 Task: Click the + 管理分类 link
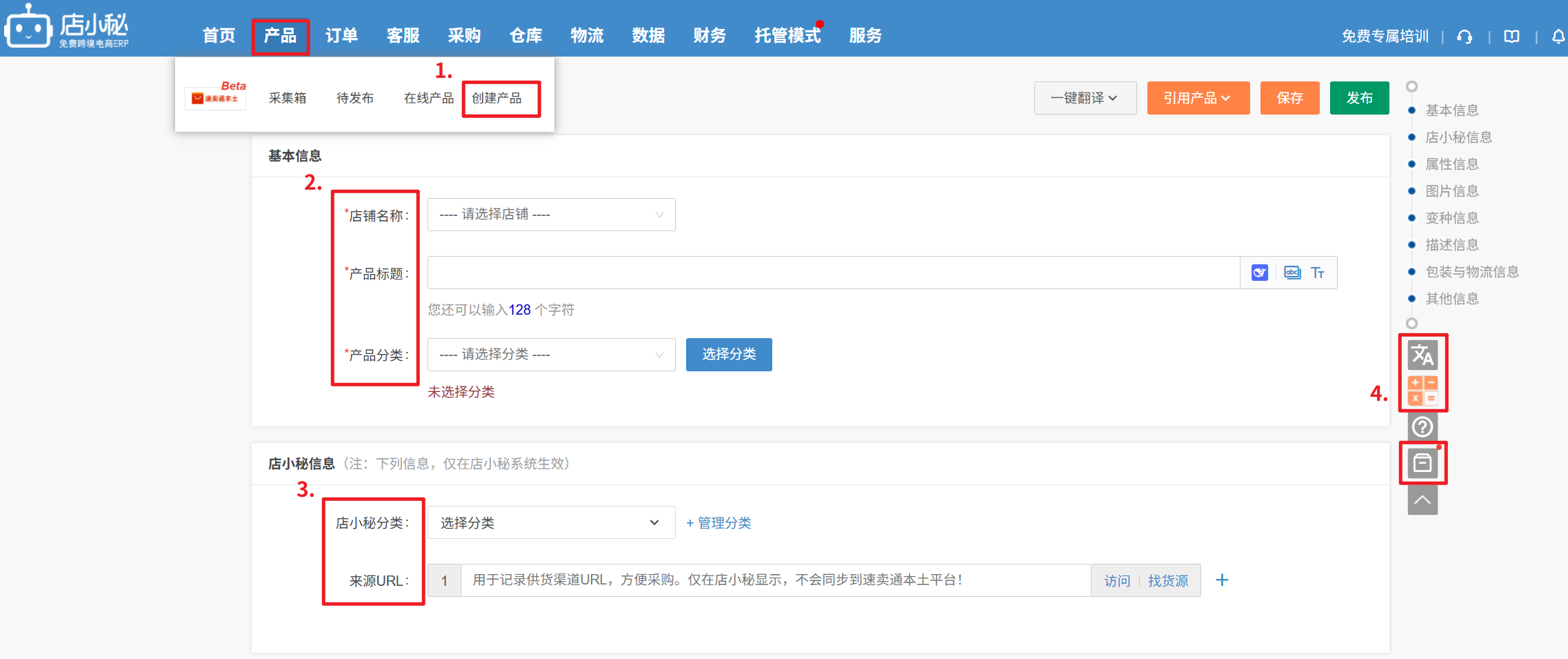719,523
